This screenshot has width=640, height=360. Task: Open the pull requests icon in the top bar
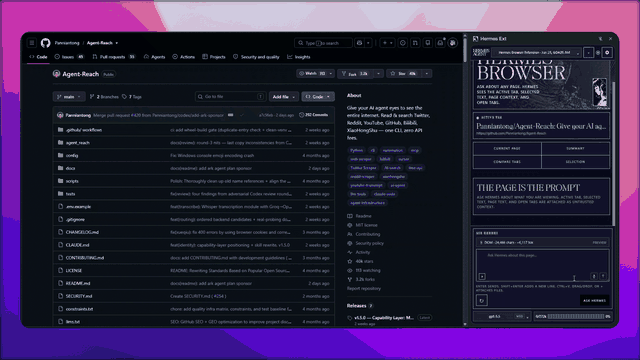click(415, 43)
